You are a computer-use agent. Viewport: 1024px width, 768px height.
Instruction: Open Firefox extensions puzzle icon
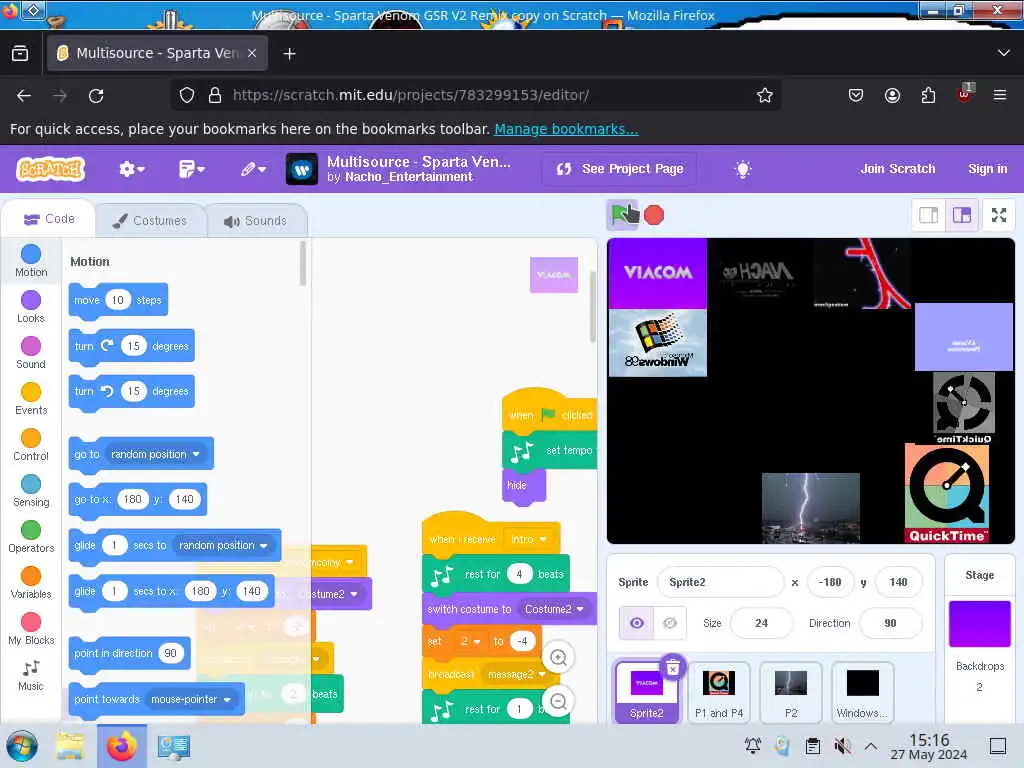(928, 95)
